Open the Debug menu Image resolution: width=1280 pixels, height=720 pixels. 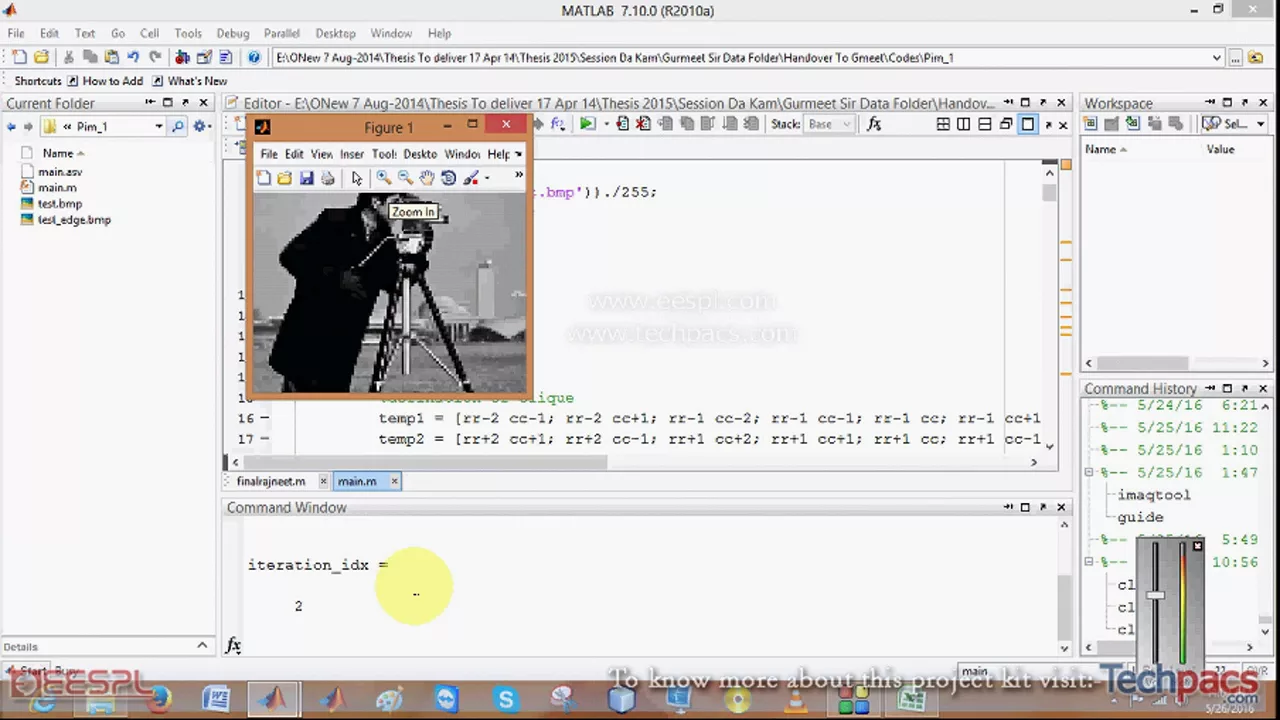pyautogui.click(x=233, y=33)
